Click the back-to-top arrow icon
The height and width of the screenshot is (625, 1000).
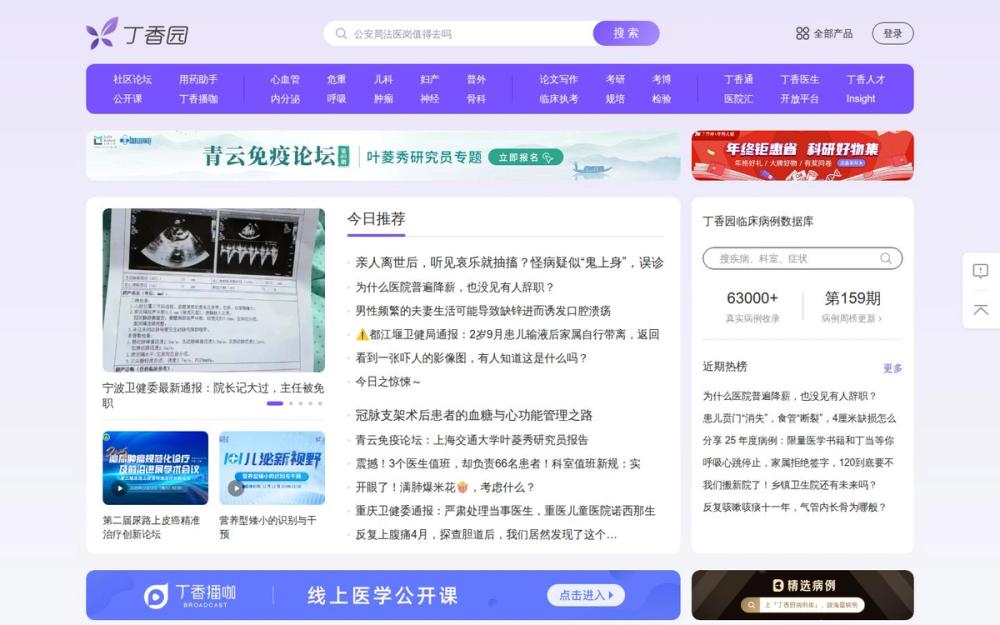point(980,309)
